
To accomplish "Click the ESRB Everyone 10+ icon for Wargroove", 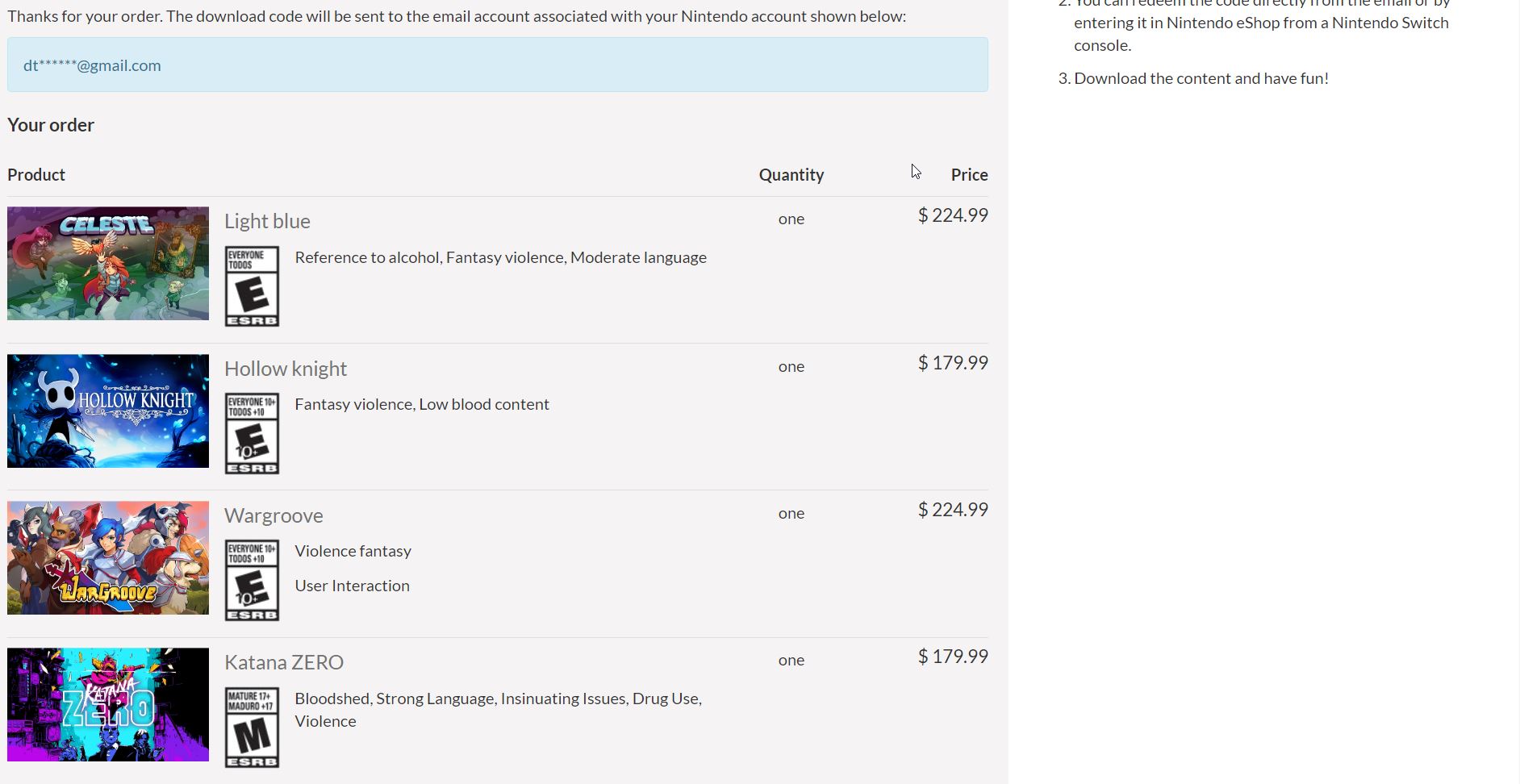I will pos(252,580).
